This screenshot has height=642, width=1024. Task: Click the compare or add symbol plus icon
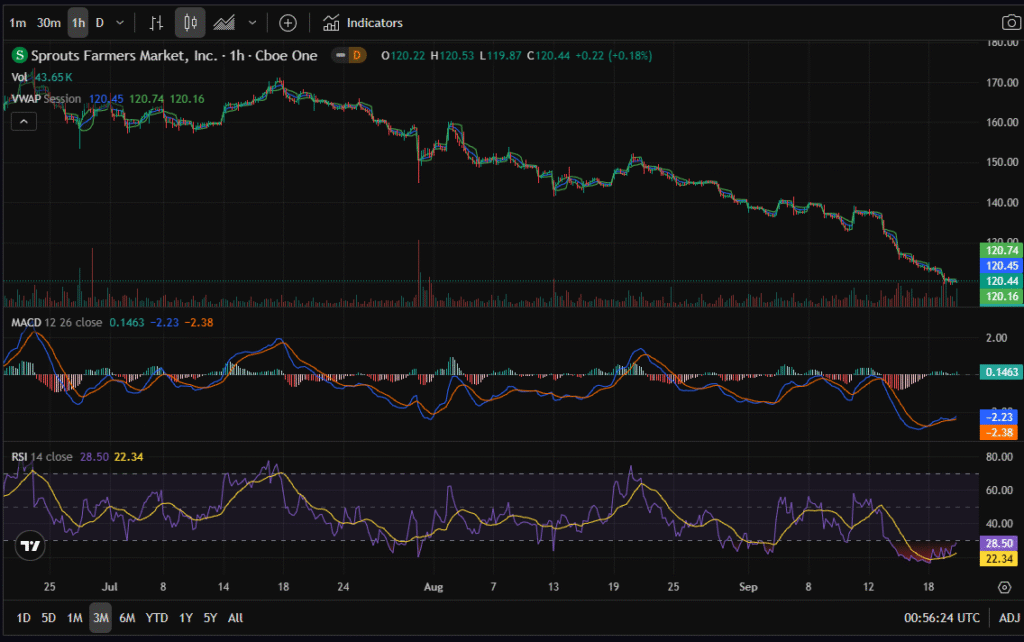tap(288, 22)
